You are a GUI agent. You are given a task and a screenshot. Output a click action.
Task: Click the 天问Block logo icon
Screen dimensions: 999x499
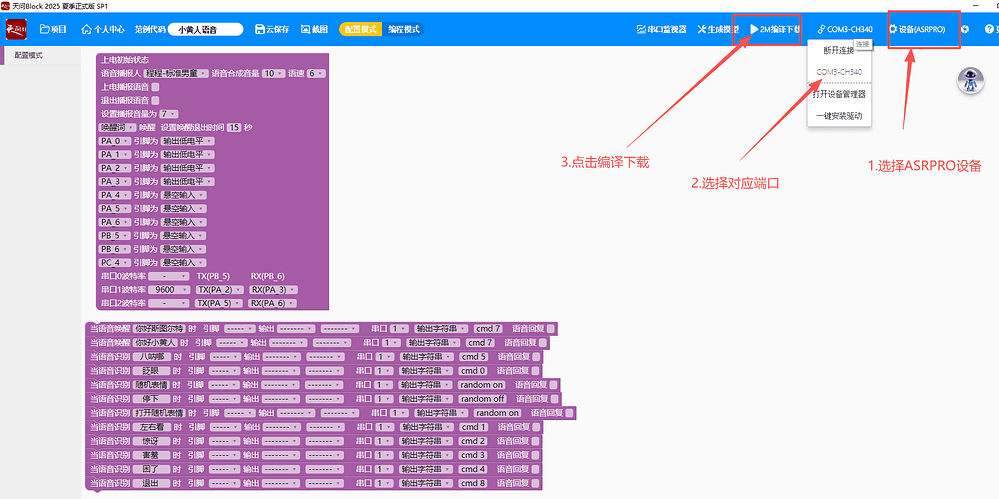tap(17, 29)
